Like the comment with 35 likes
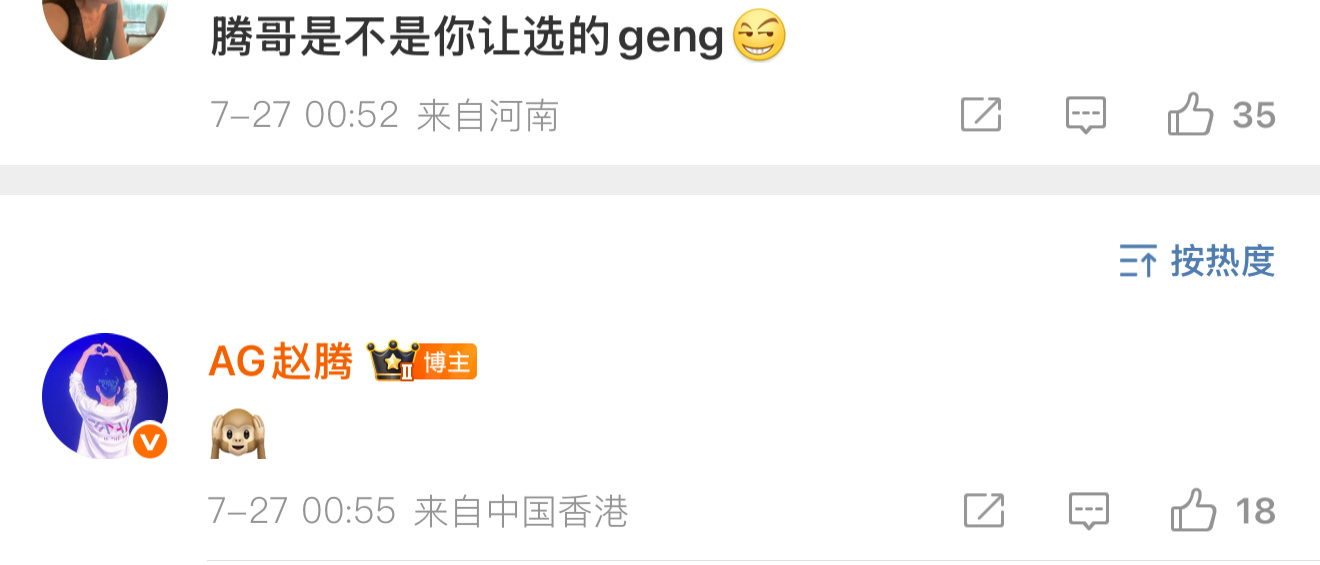Viewport: 1320px width, 565px height. click(1190, 114)
